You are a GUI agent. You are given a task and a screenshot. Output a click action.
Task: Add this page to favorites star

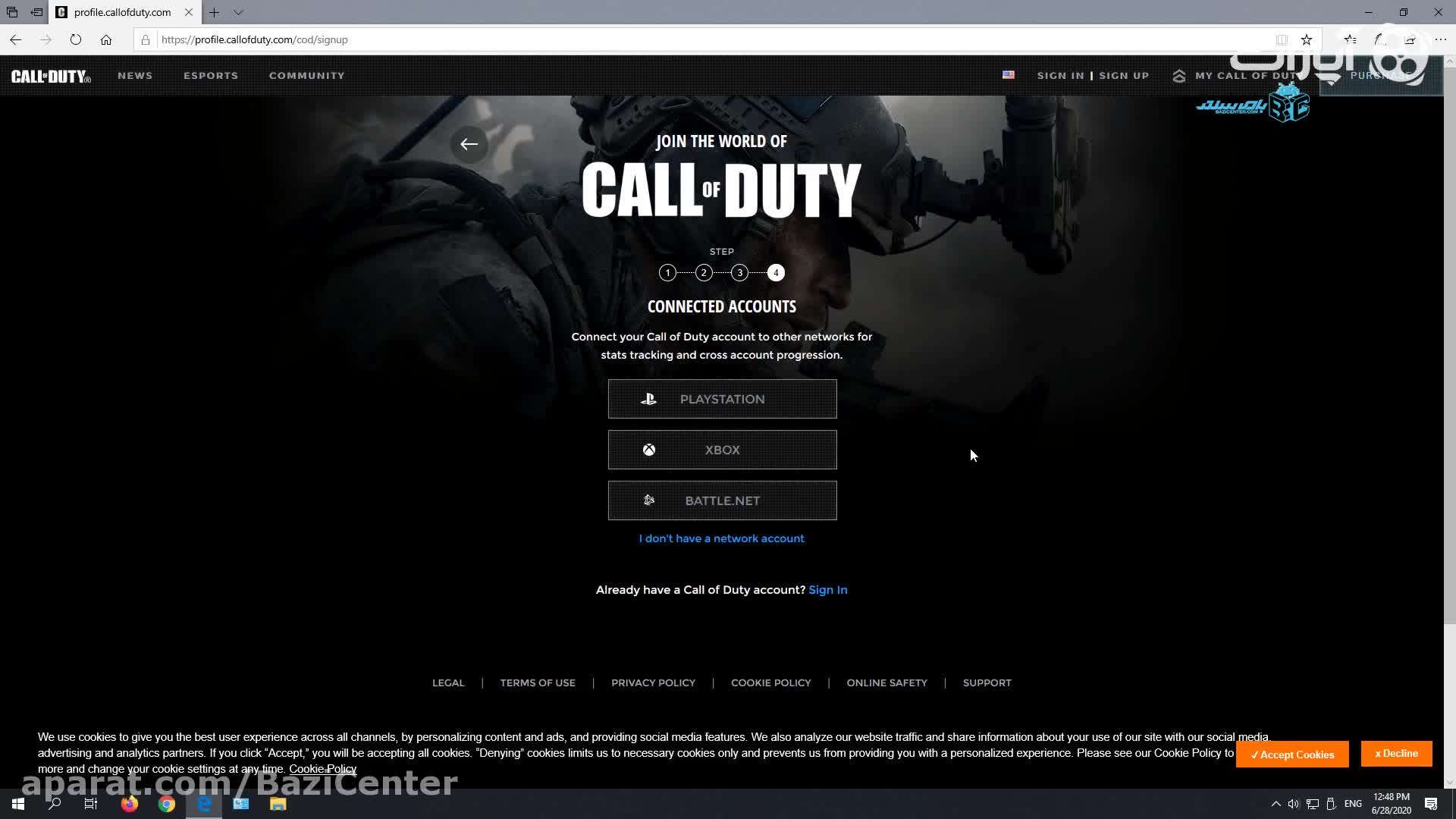pyautogui.click(x=1306, y=39)
